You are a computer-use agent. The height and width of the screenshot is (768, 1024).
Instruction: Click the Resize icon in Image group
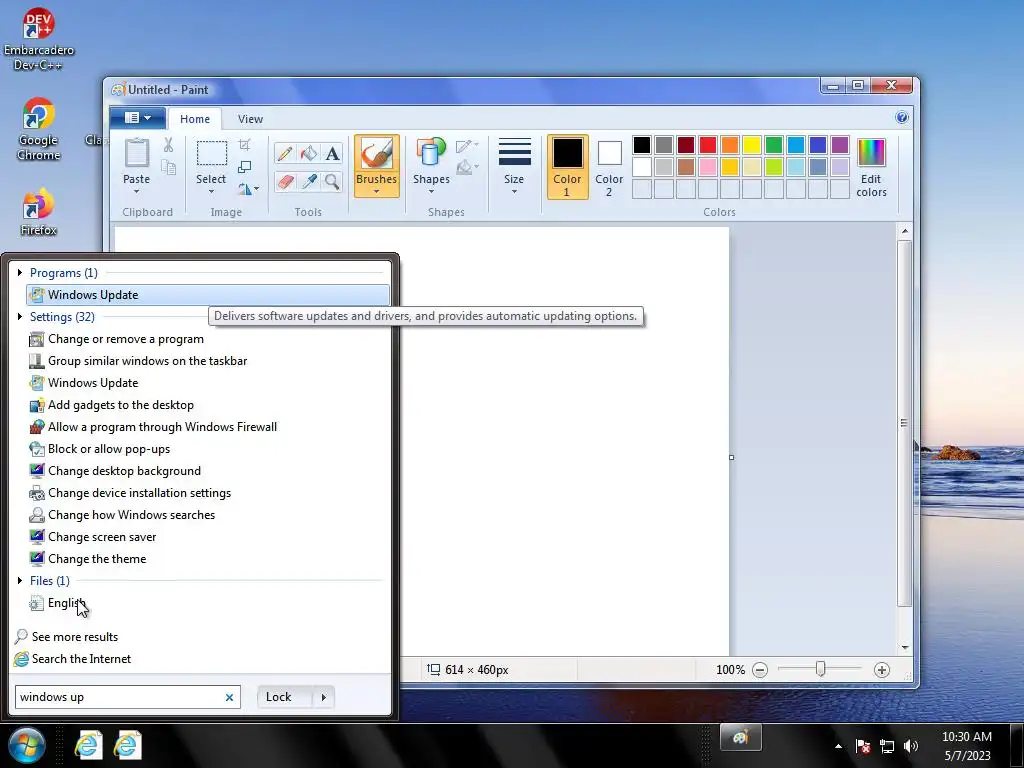coord(245,167)
